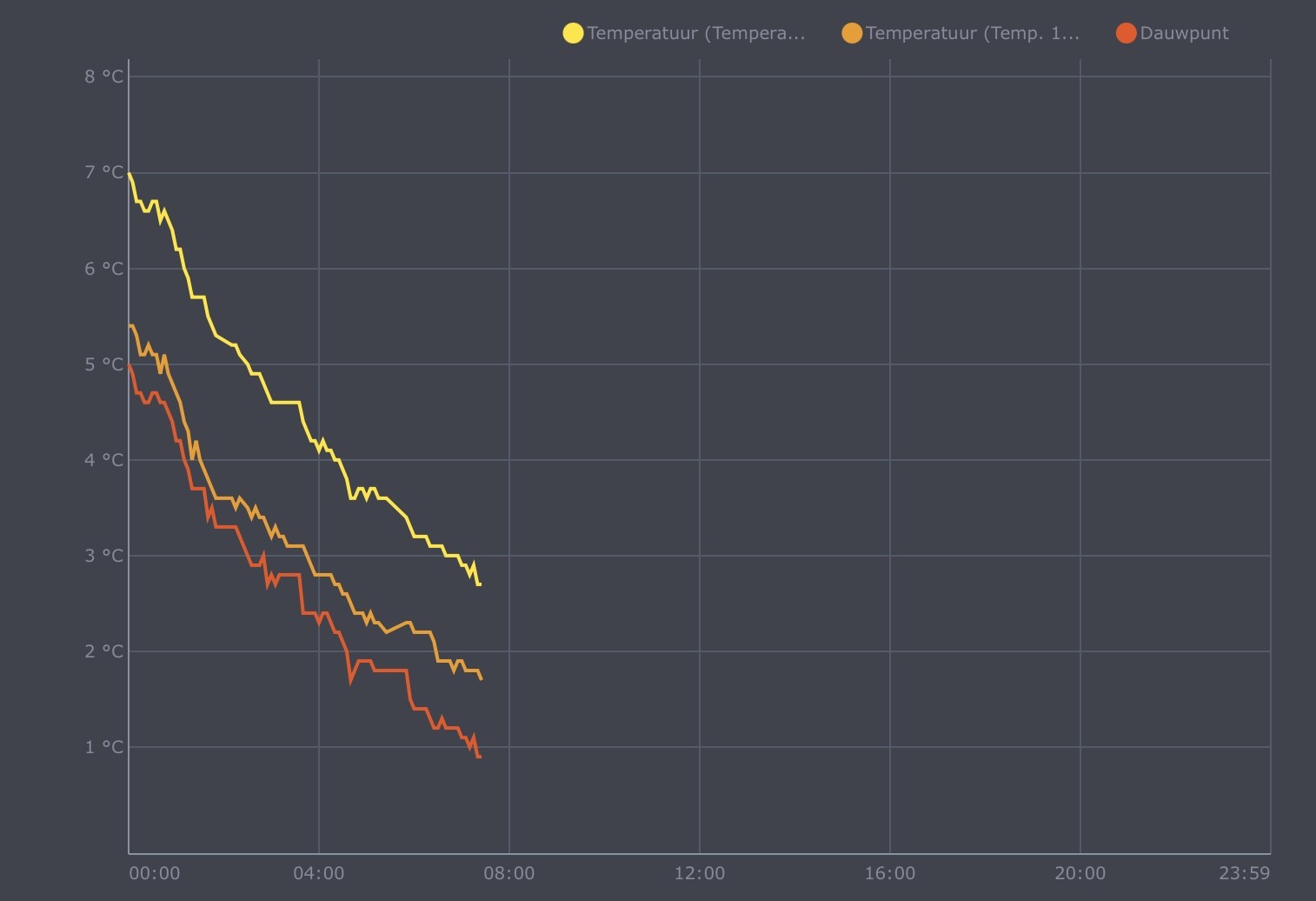This screenshot has width=1316, height=901.
Task: Click the 8 °C y-axis label
Action: [x=104, y=77]
